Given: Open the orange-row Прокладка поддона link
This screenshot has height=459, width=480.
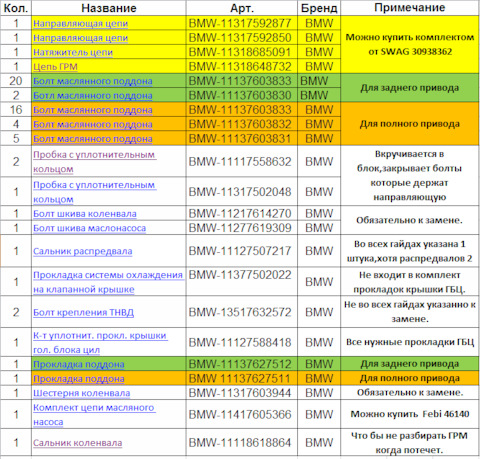Looking at the screenshot, I should [x=79, y=379].
